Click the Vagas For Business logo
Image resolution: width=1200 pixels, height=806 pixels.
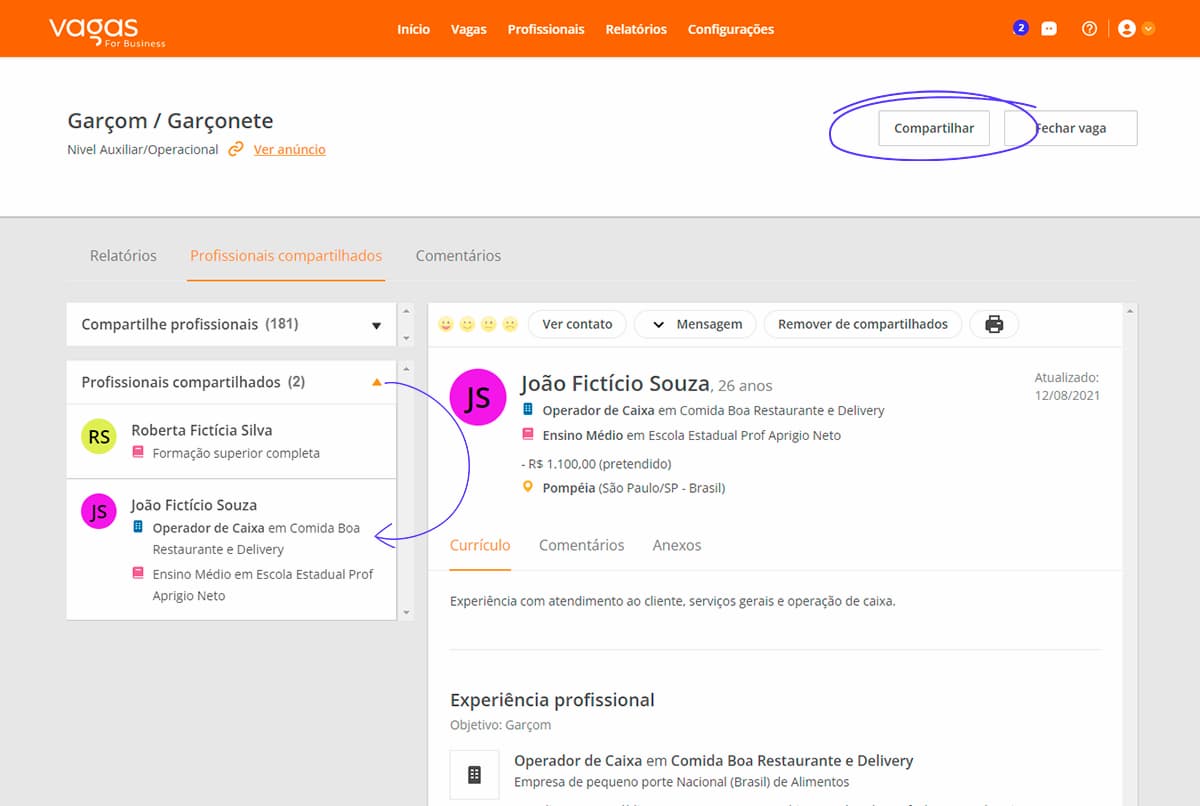pyautogui.click(x=107, y=30)
